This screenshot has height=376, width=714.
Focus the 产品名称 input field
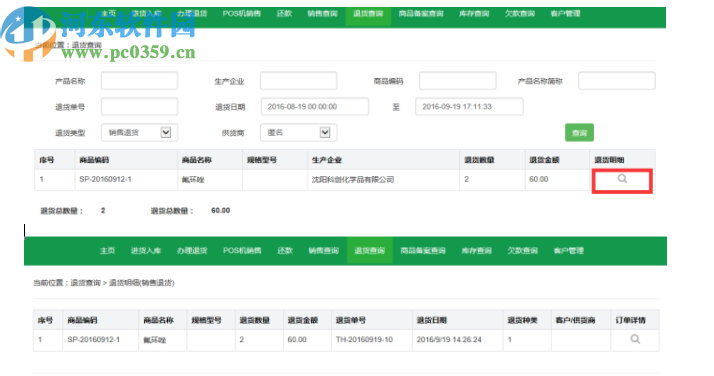coord(139,81)
